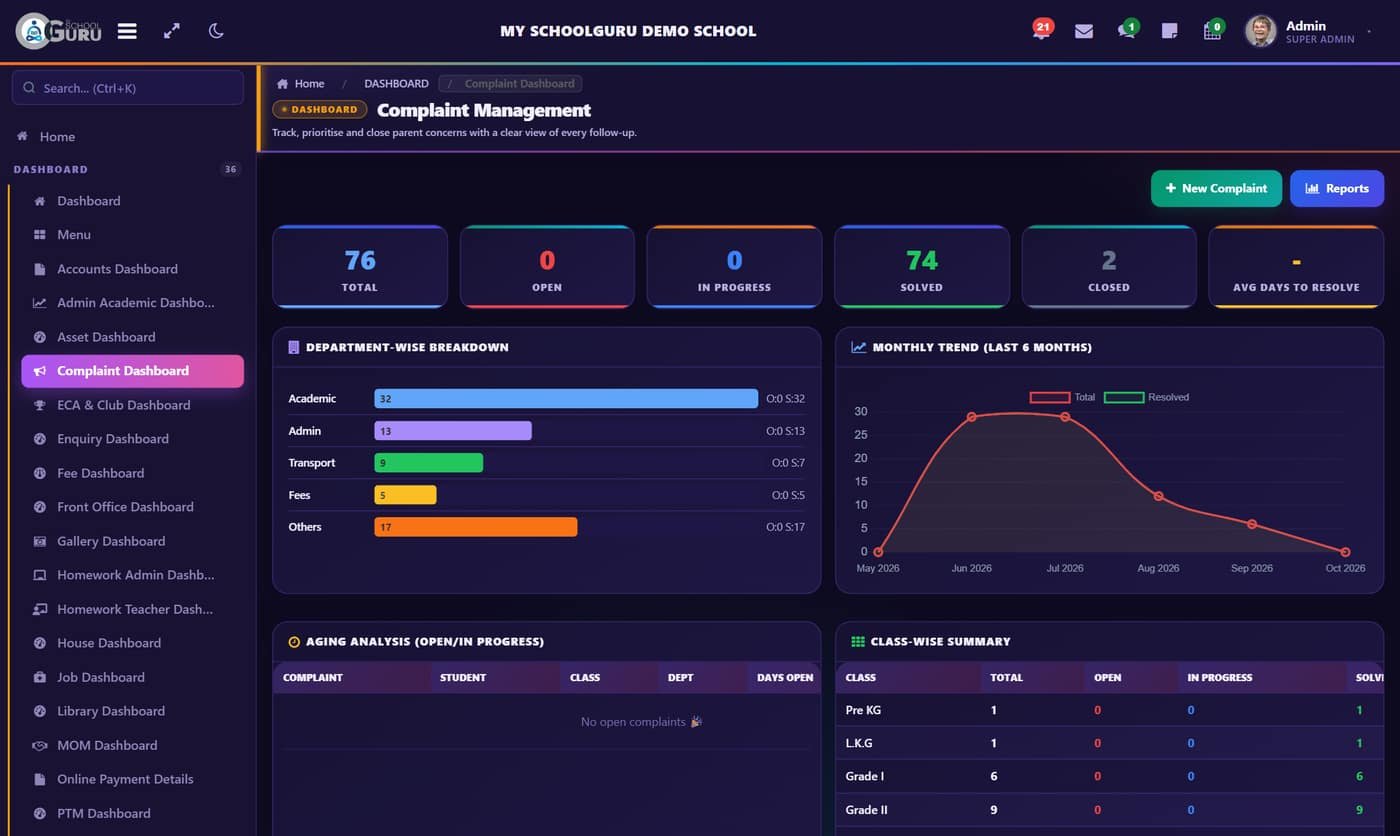Click the Gallery Dashboard image icon
The image size is (1400, 836).
coord(40,541)
